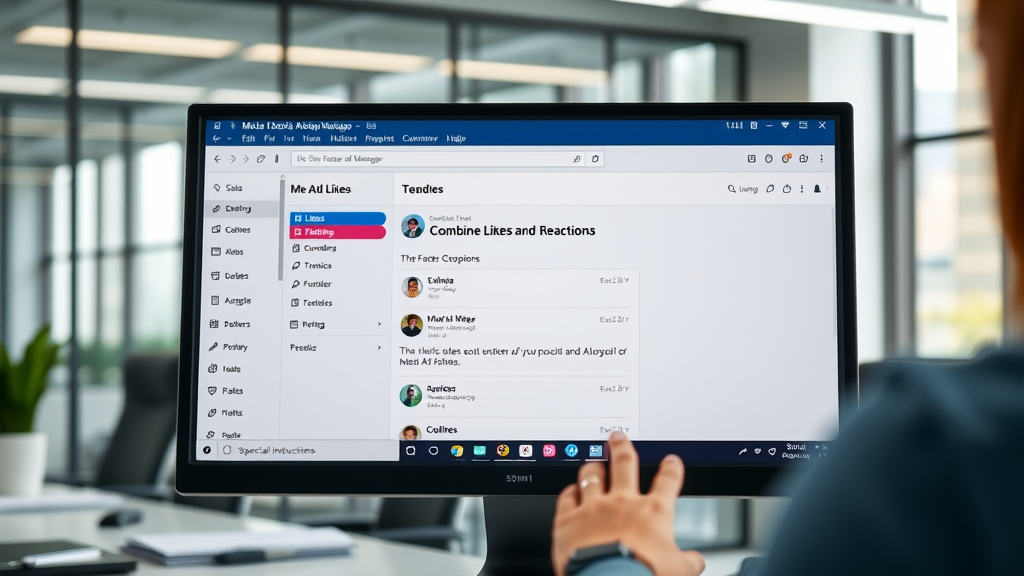Screen dimensions: 1024x576
Task: Open "Akos" in the sidebar
Action: point(228,251)
